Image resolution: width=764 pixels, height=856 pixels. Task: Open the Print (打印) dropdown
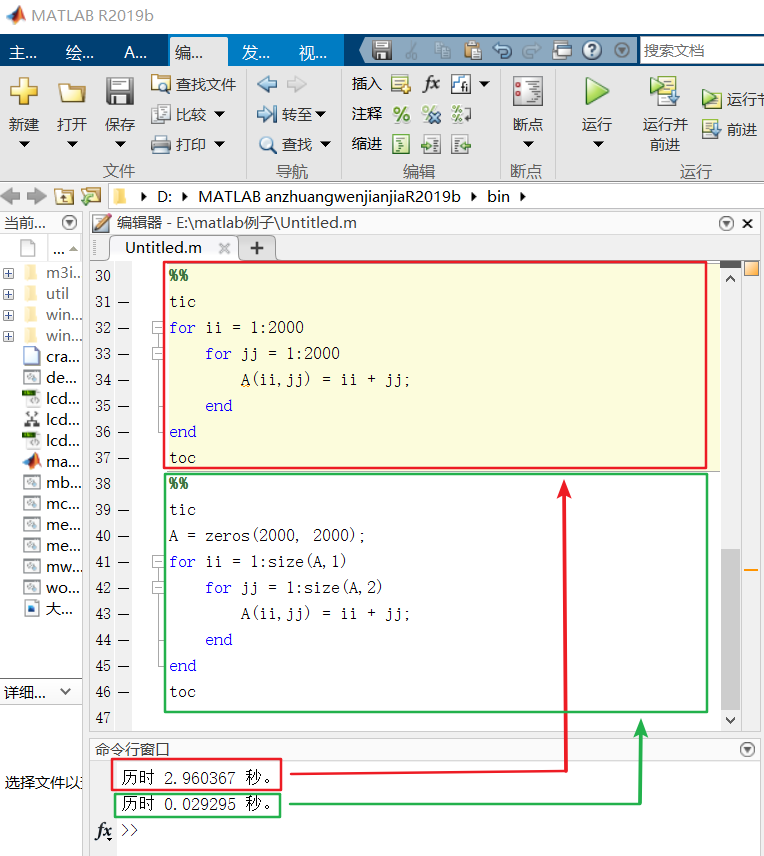pos(188,144)
